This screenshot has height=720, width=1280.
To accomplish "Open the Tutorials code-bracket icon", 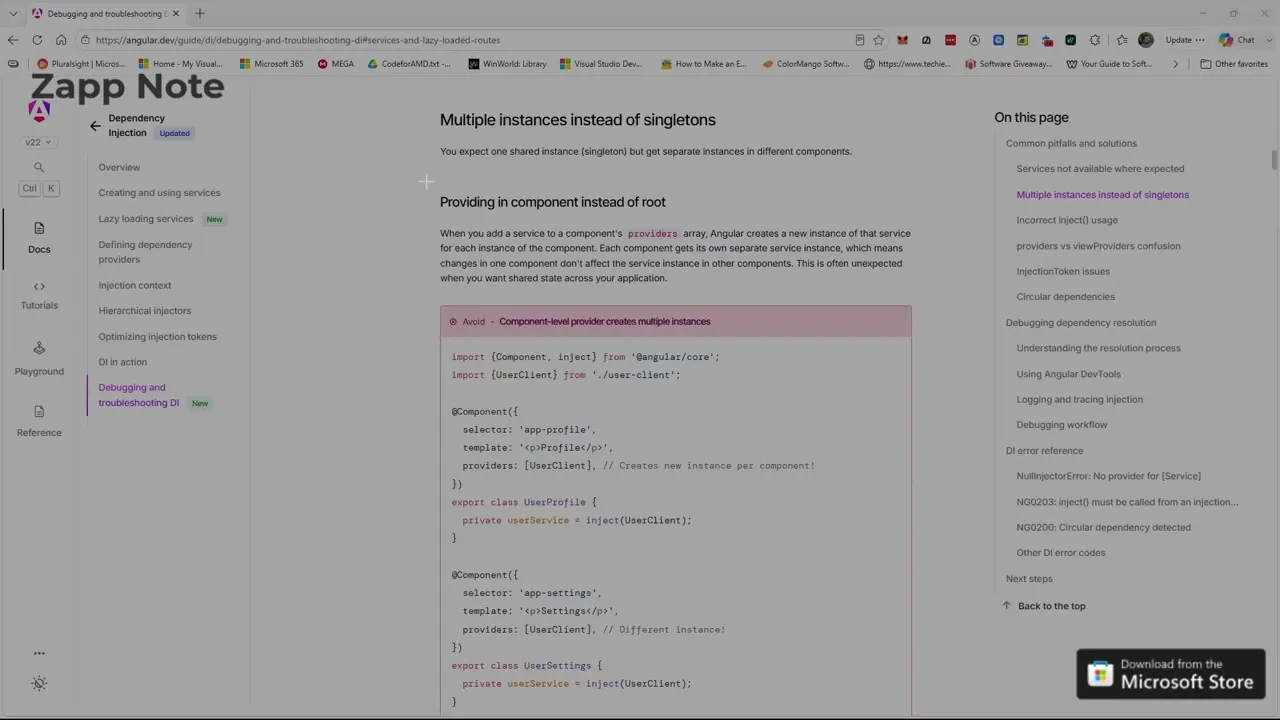I will [x=39, y=286].
